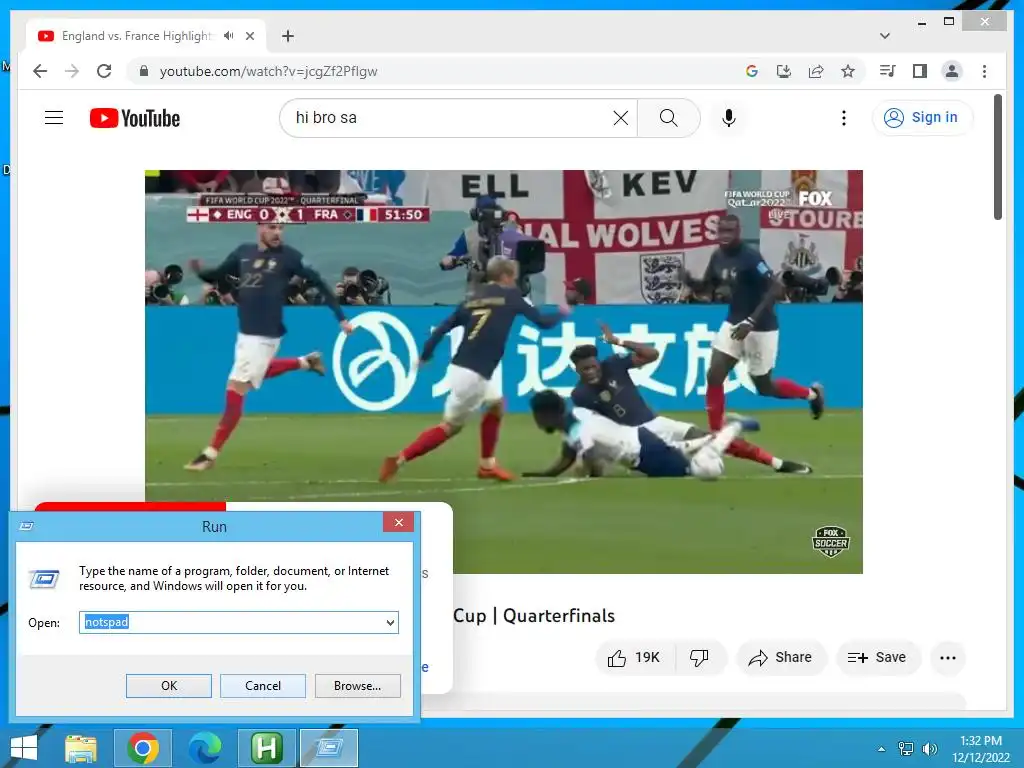1024x768 pixels.
Task: Open volume icon in system tray
Action: (x=929, y=749)
